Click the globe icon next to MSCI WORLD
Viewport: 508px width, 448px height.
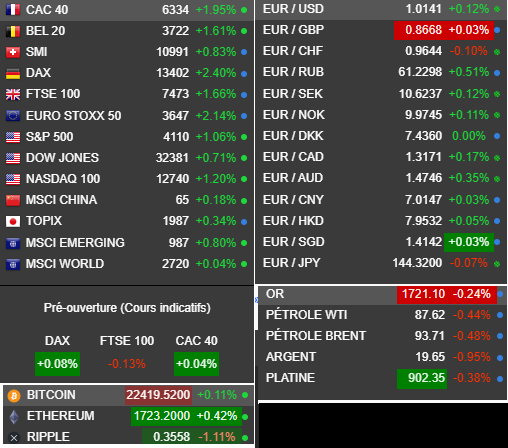[13, 264]
